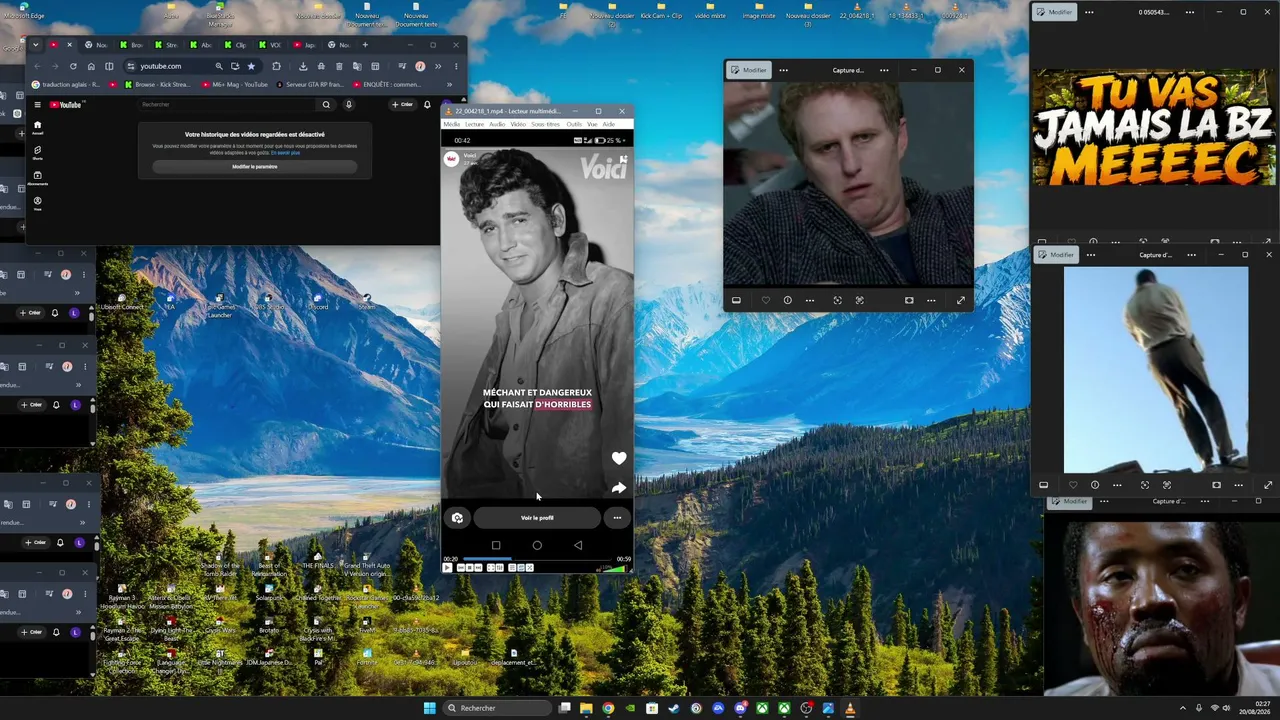
Task: Go to Chrome's home page button
Action: [x=90, y=66]
